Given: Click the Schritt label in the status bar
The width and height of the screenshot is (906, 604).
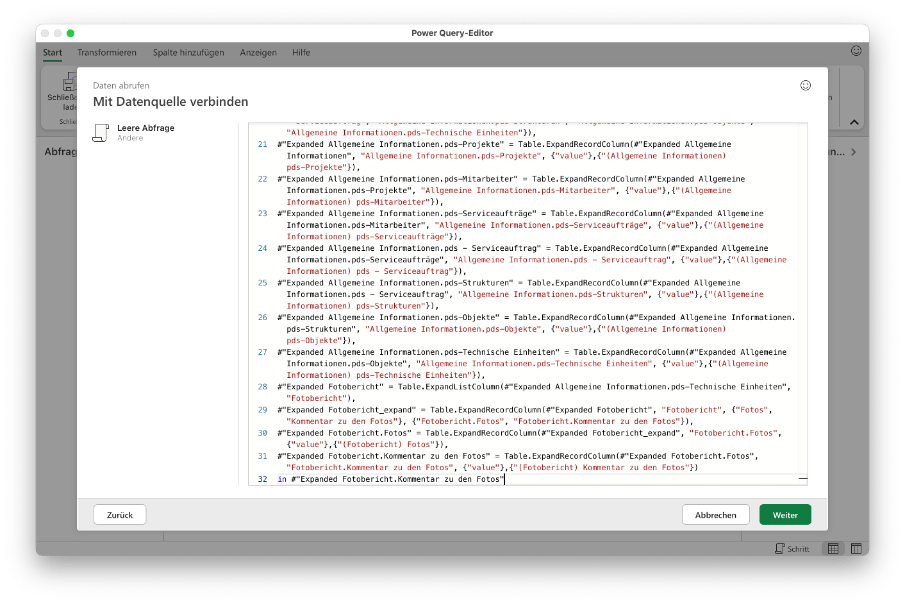Looking at the screenshot, I should click(x=798, y=549).
